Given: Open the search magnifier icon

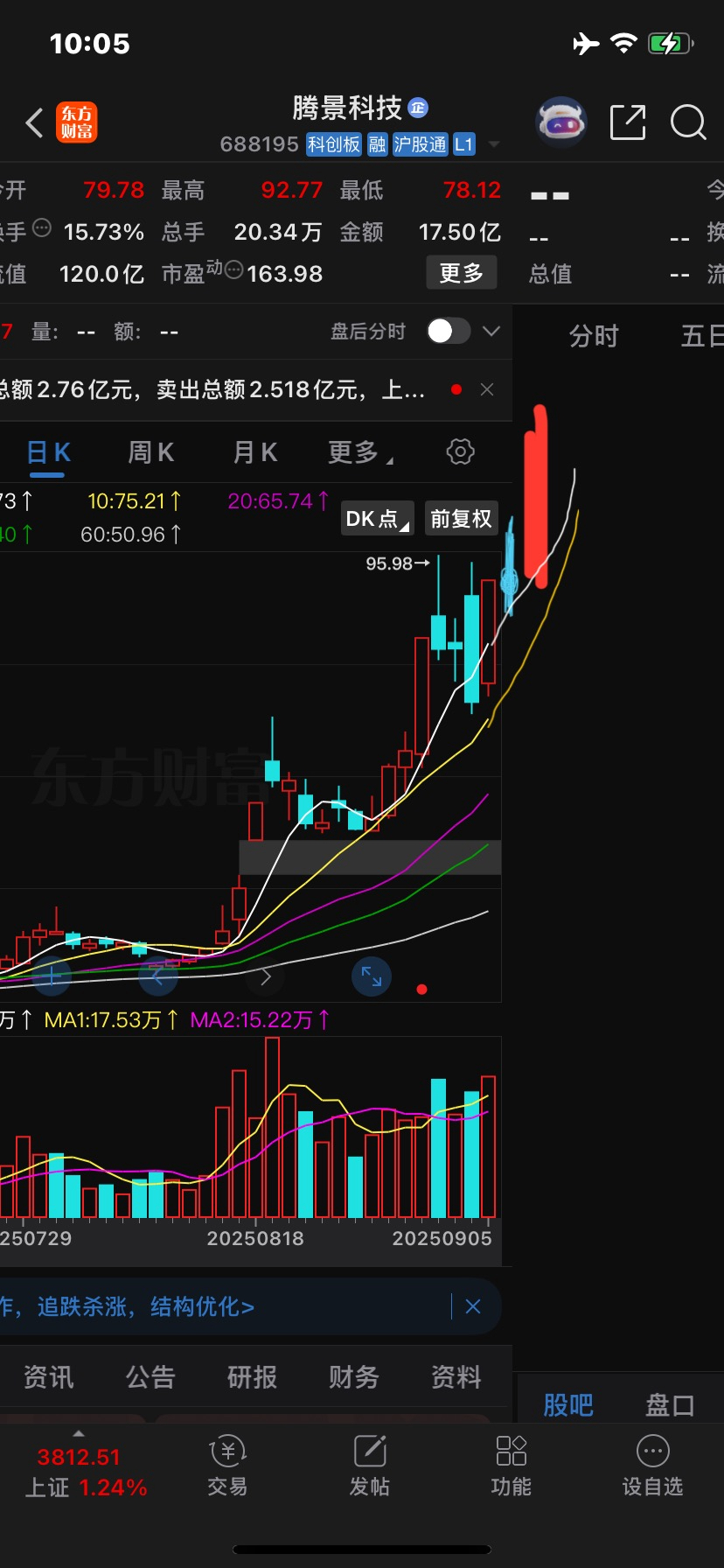Looking at the screenshot, I should 688,122.
